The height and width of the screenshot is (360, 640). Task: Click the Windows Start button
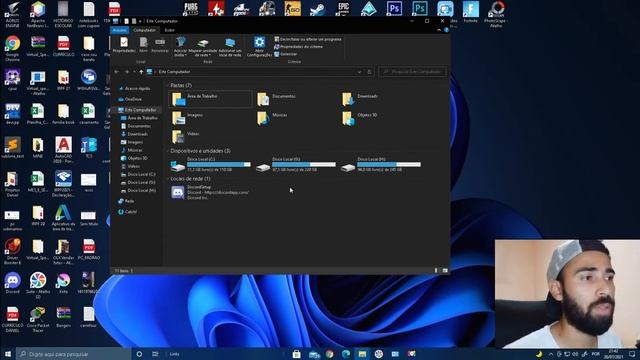pyautogui.click(x=7, y=354)
